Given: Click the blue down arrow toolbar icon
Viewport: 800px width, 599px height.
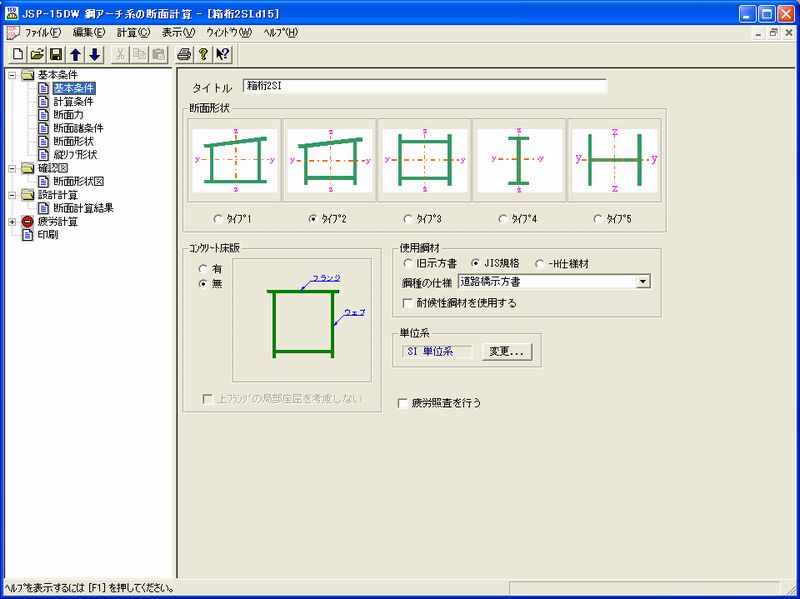Looking at the screenshot, I should point(94,53).
